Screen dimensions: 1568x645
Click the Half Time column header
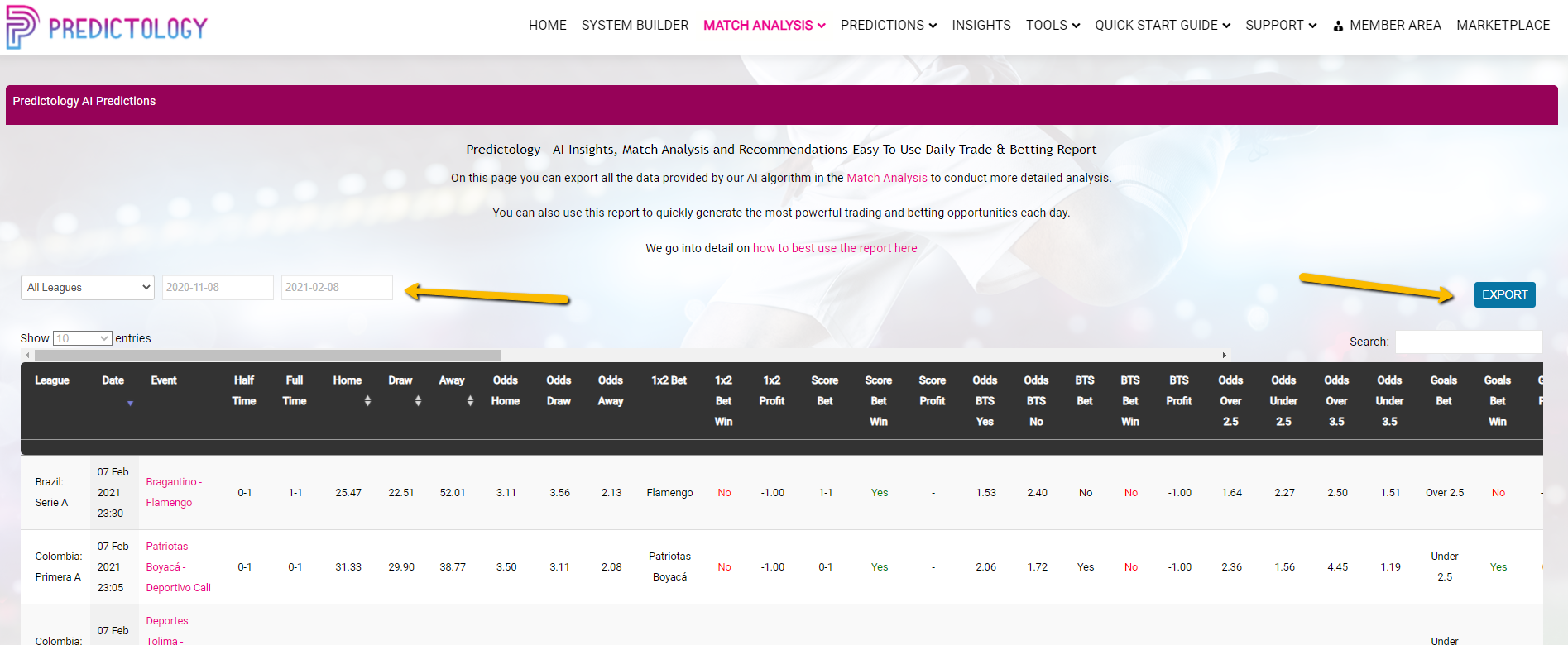pos(244,390)
